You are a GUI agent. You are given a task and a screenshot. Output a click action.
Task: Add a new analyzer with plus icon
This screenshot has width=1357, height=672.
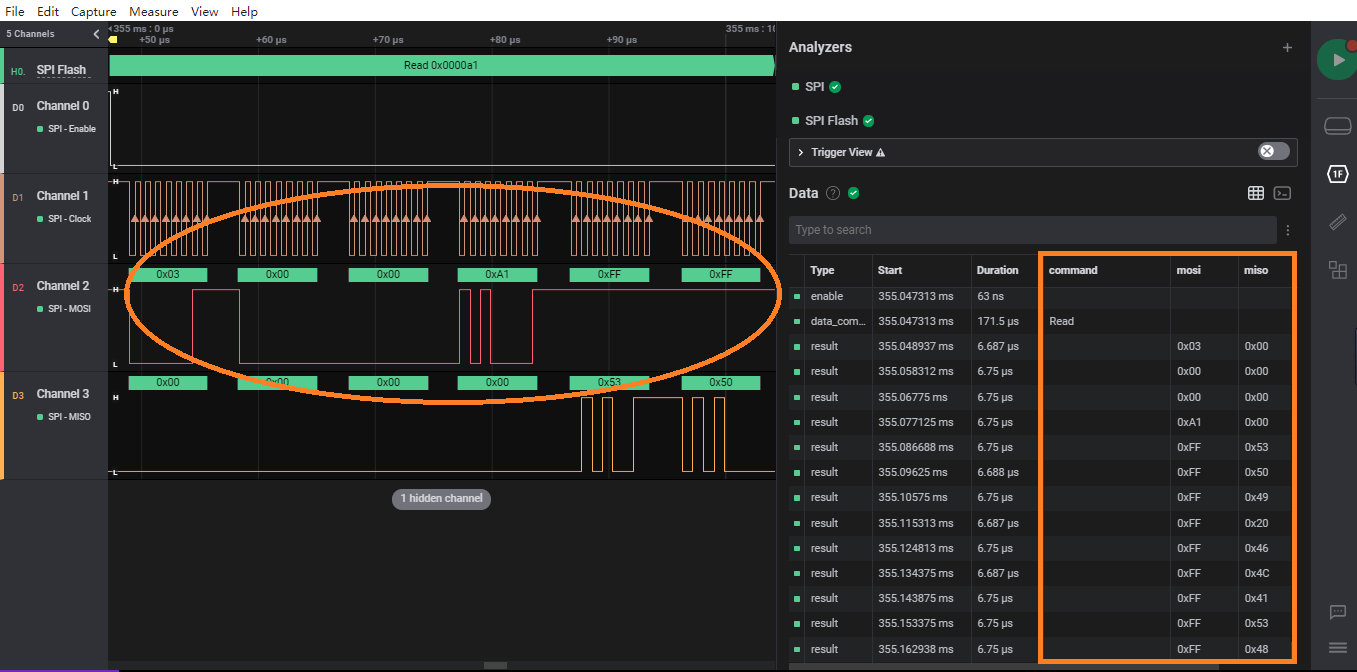tap(1287, 47)
